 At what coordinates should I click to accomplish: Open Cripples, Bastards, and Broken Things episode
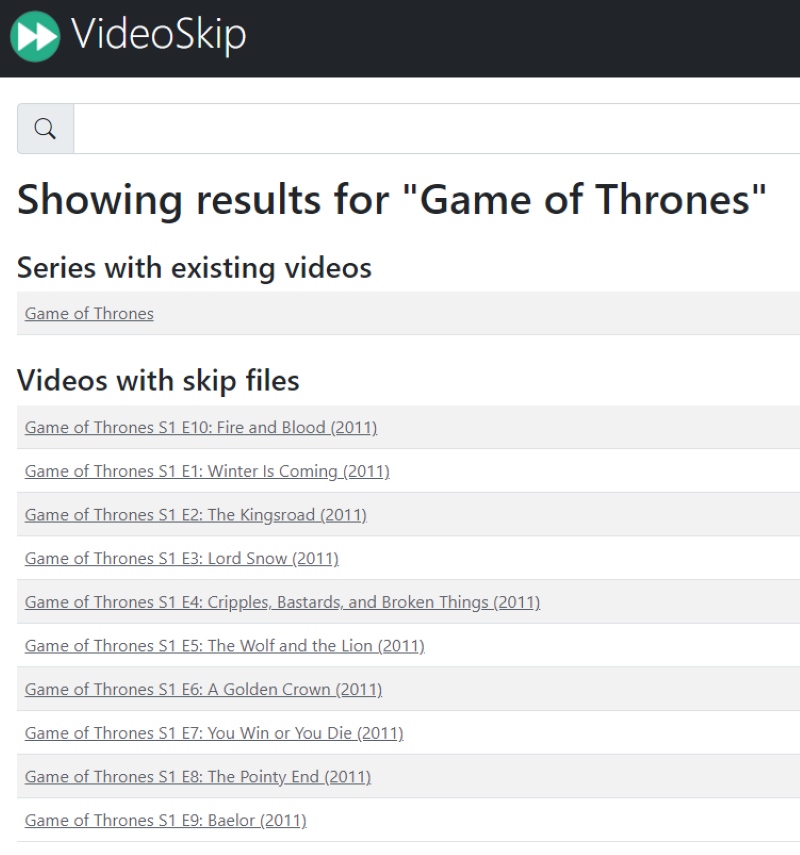pos(282,602)
